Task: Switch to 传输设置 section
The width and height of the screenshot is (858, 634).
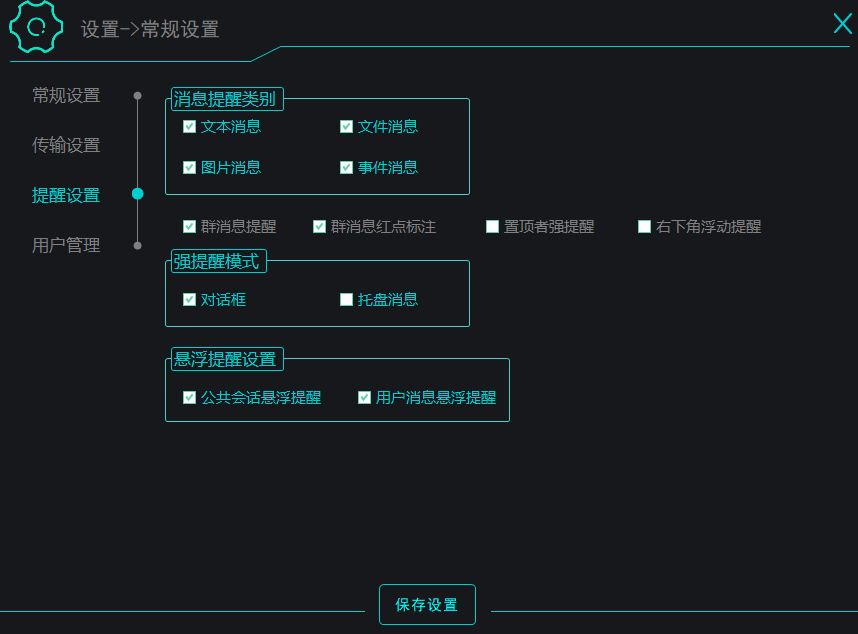Action: tap(66, 145)
